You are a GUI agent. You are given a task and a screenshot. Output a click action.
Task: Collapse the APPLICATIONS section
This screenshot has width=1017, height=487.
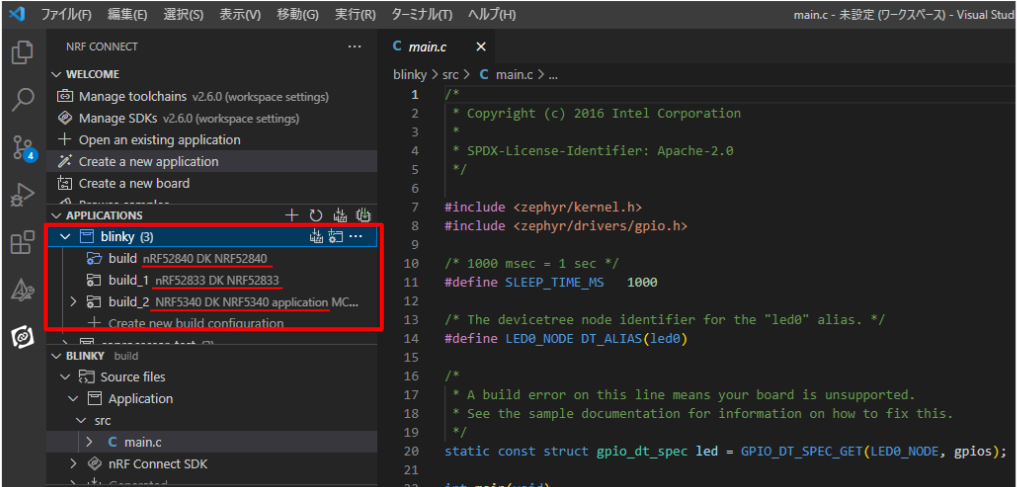56,215
